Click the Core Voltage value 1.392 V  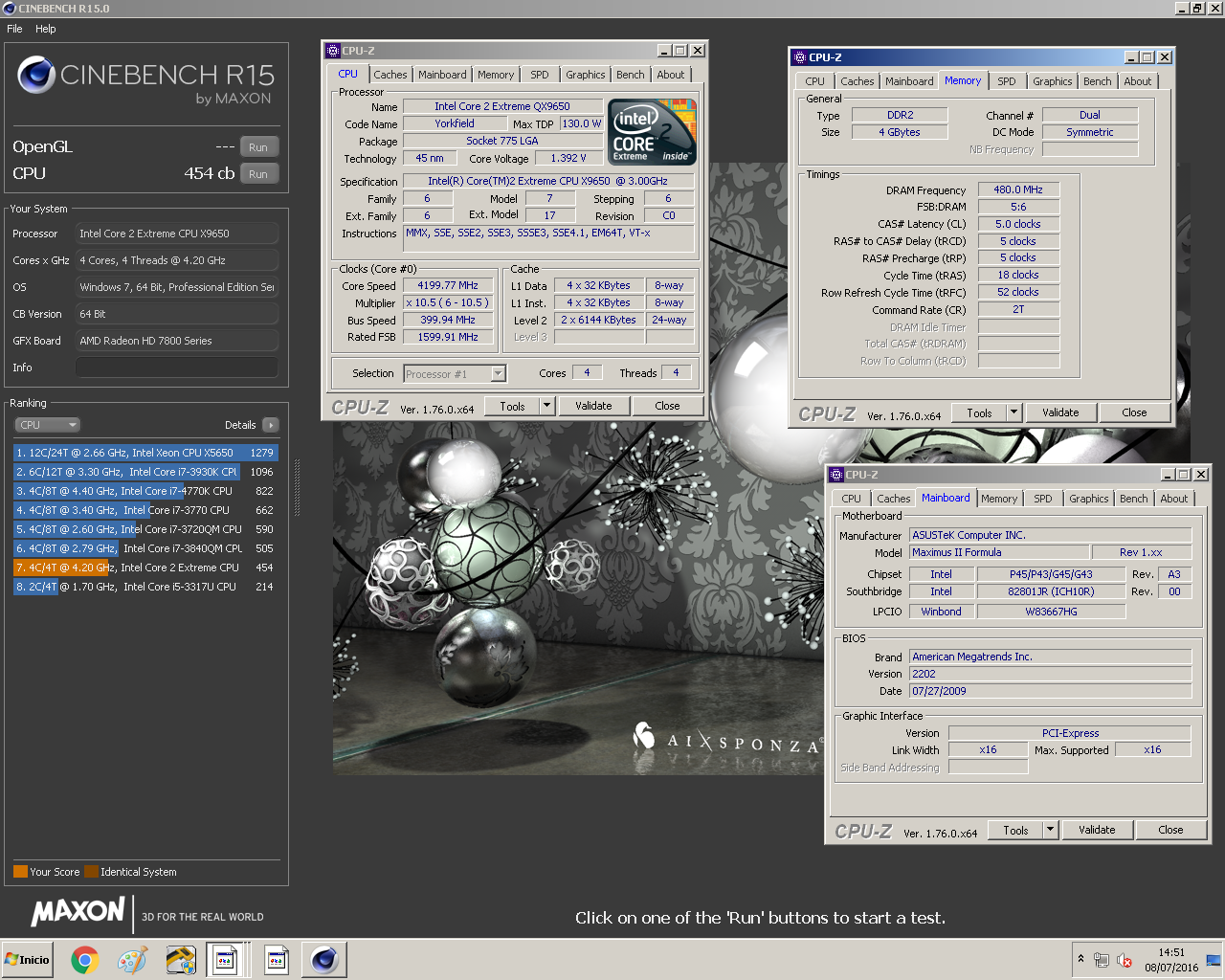(x=568, y=158)
